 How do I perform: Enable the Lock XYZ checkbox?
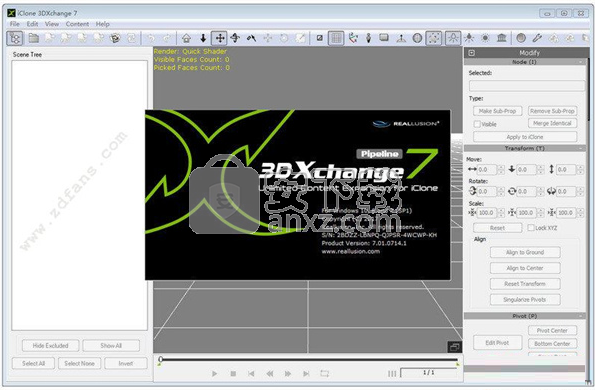(x=531, y=228)
